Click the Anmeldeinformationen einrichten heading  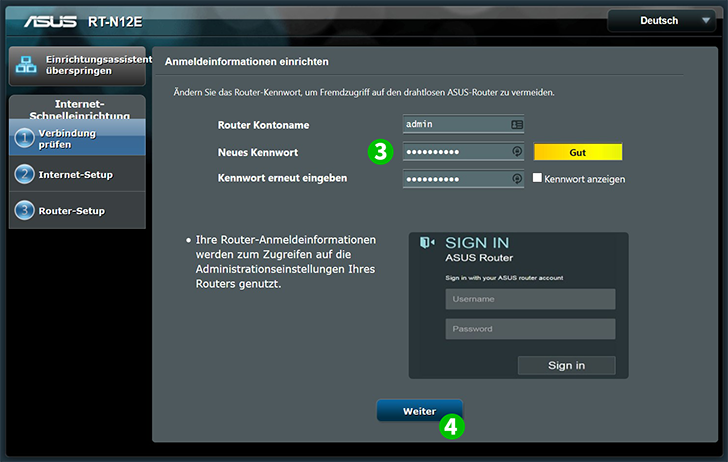point(247,62)
